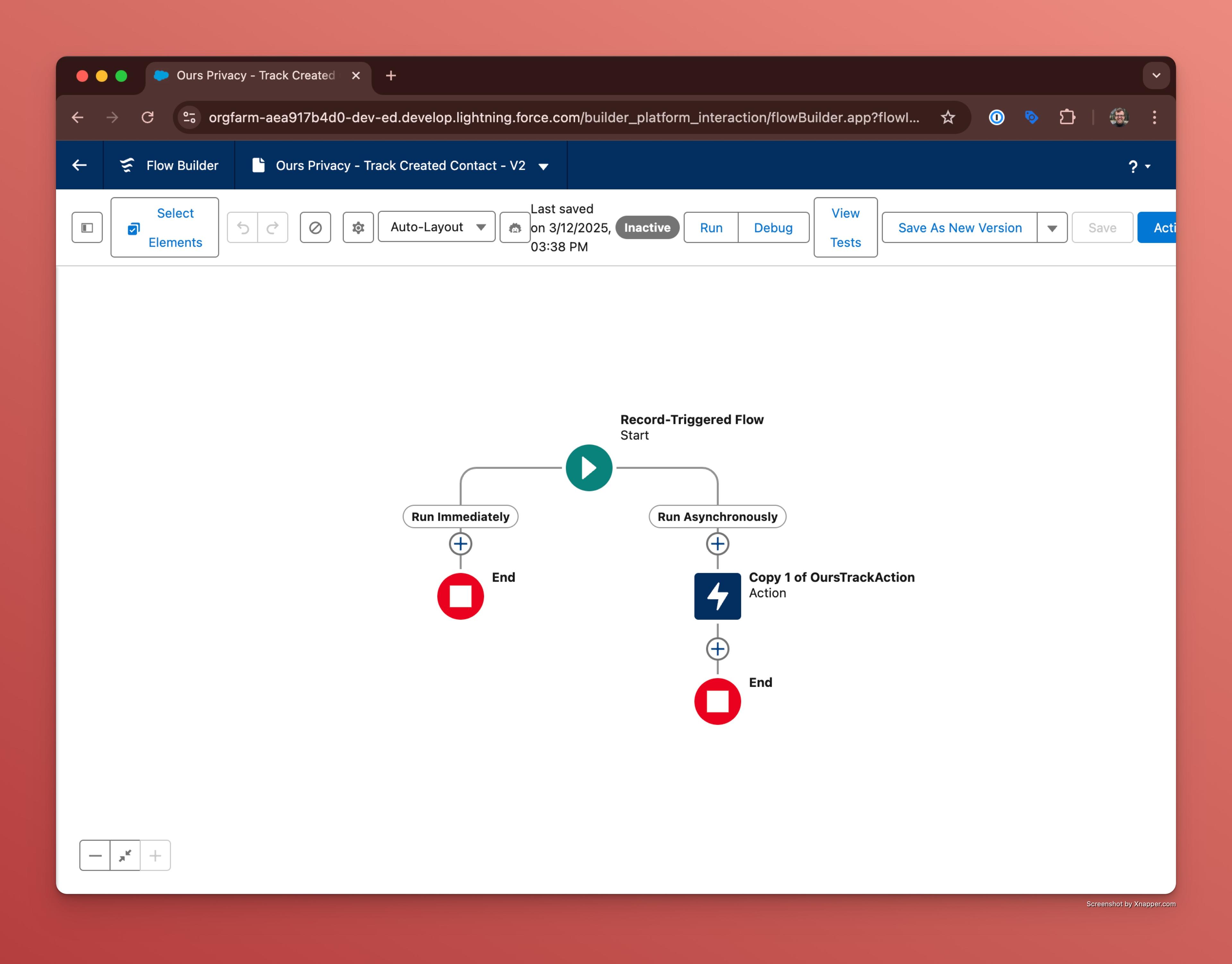
Task: Click the Debug button
Action: click(773, 227)
